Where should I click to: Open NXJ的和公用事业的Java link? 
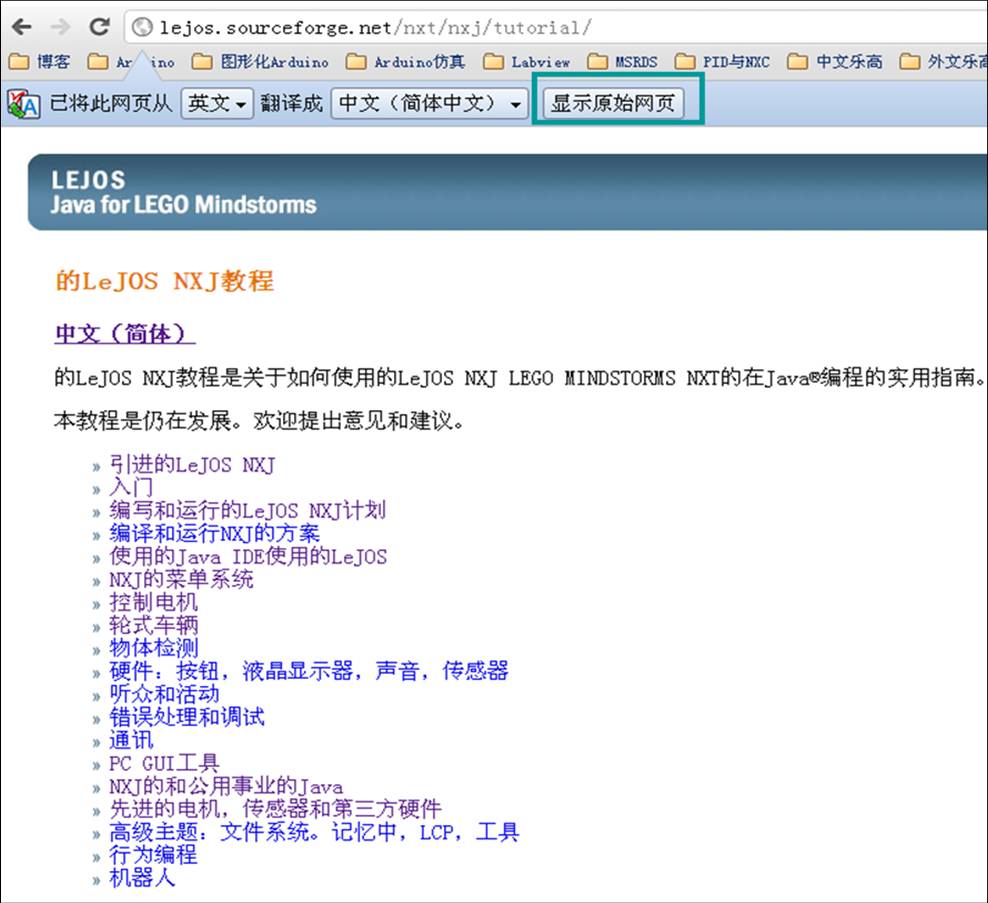click(x=226, y=786)
